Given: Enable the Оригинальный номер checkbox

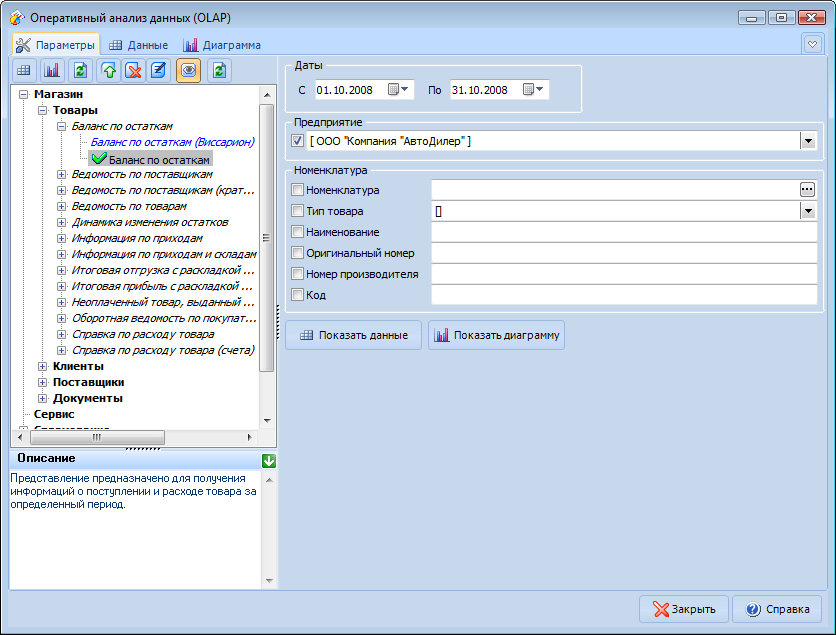Looking at the screenshot, I should point(297,253).
